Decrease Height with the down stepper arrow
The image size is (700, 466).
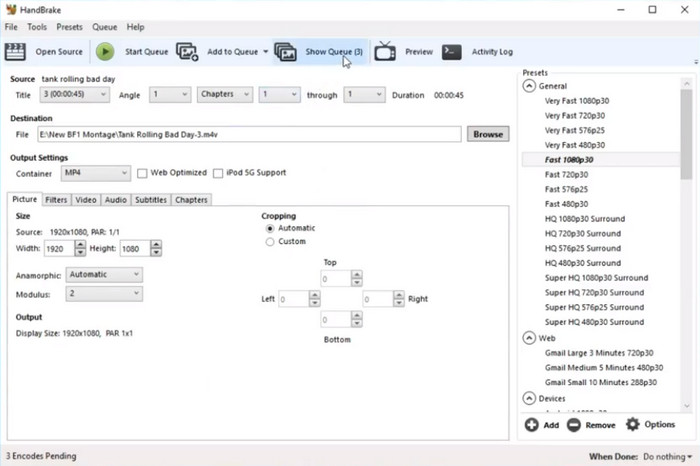156,253
